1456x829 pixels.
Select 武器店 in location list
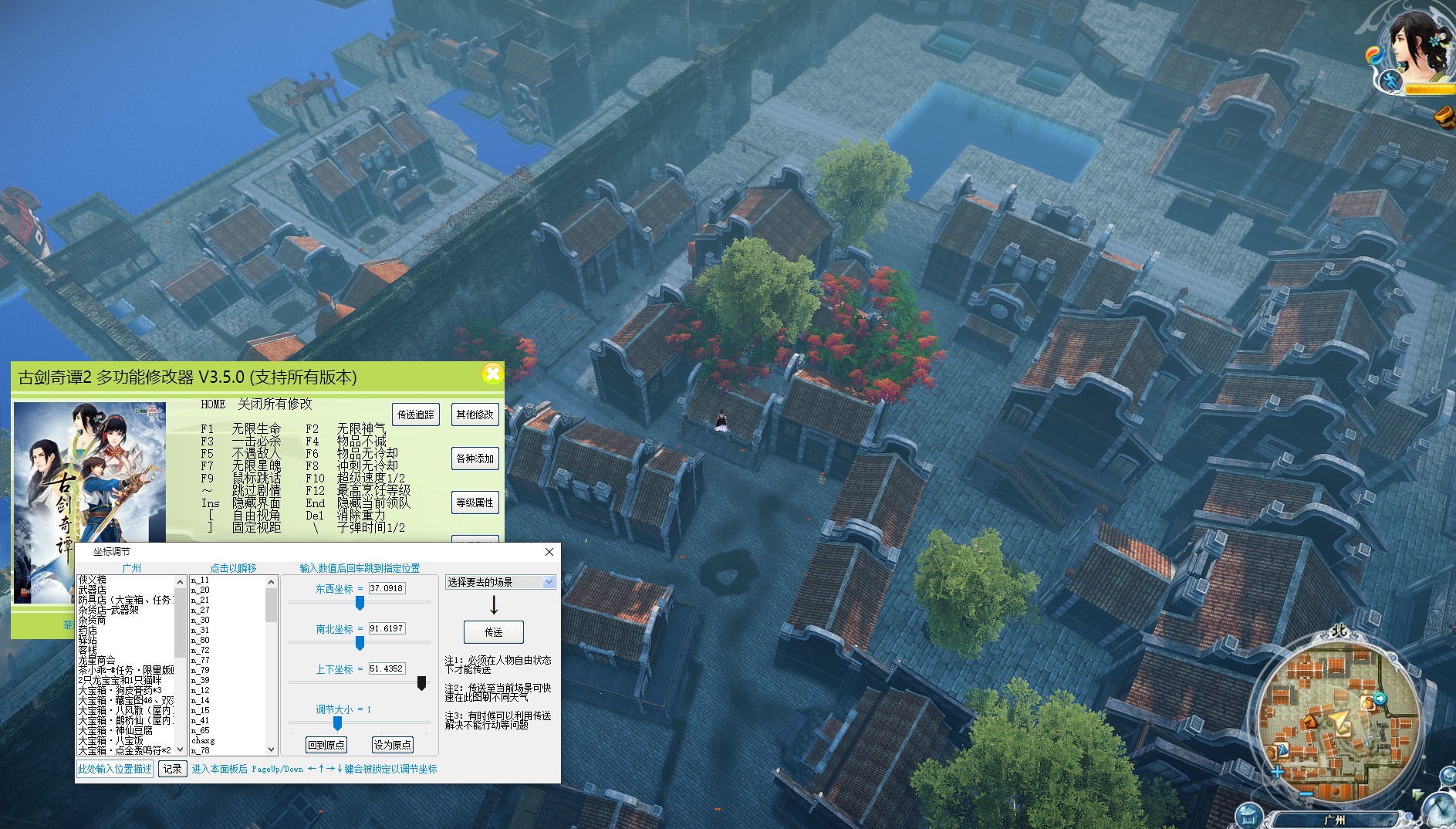tap(92, 590)
